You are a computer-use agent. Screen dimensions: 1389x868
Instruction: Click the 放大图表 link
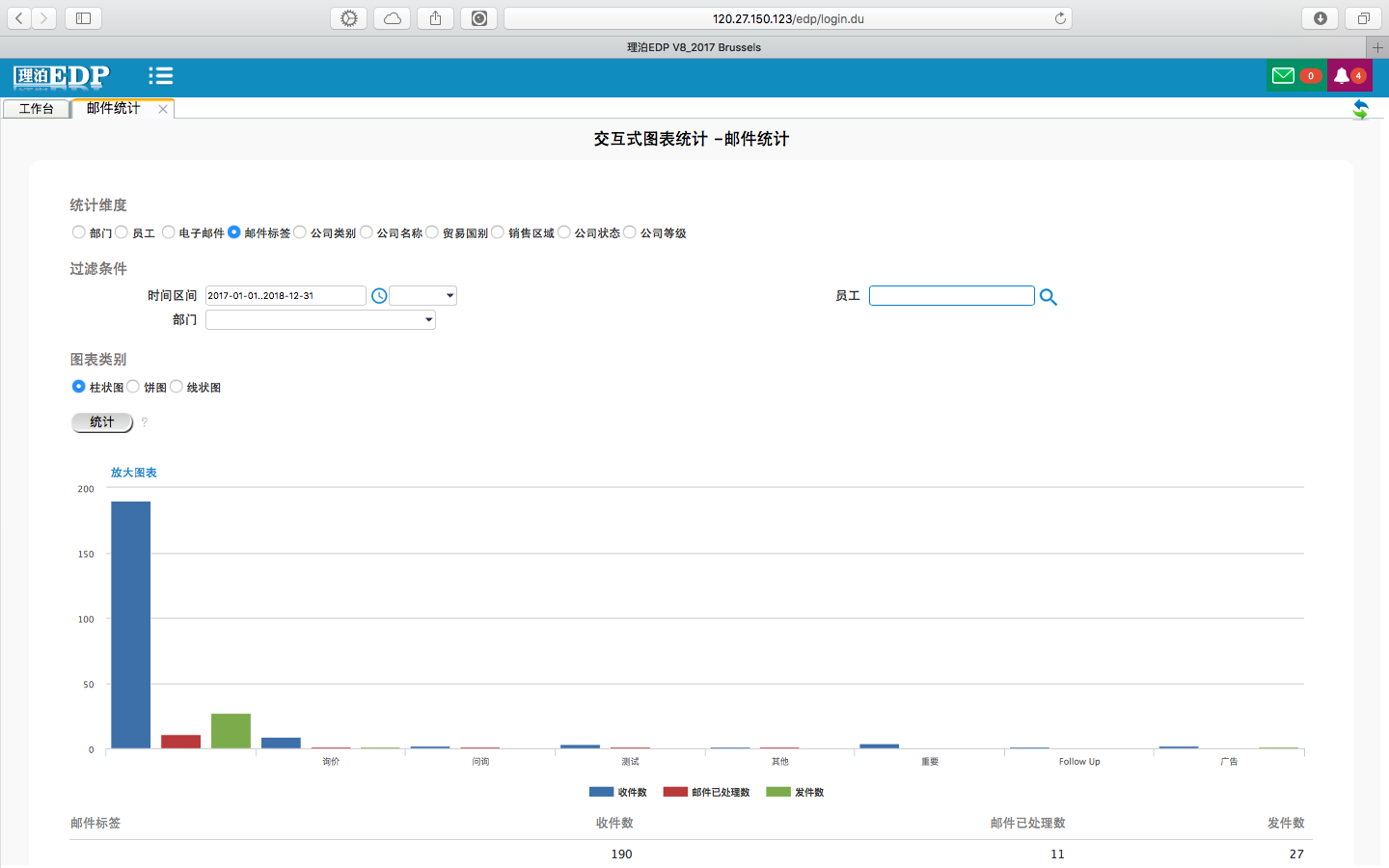[133, 473]
